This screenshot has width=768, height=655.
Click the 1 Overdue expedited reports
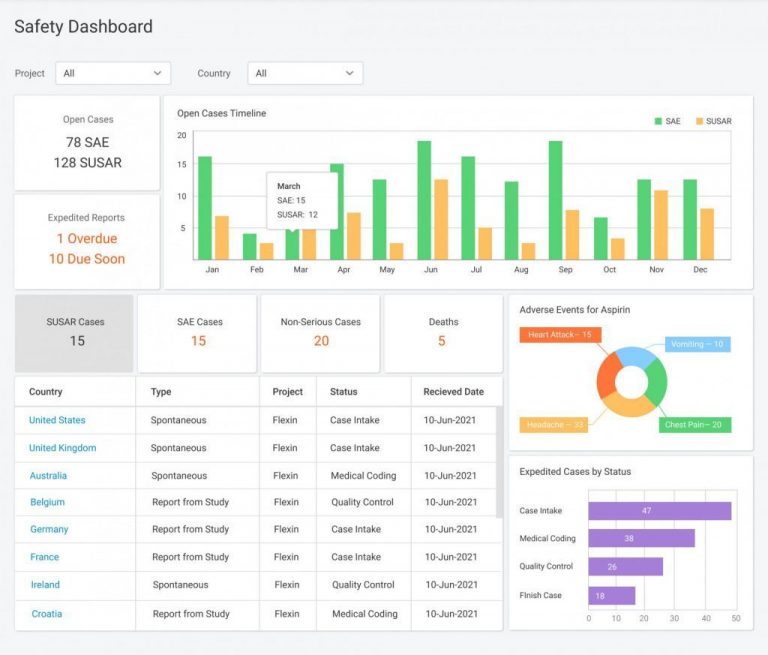click(87, 239)
